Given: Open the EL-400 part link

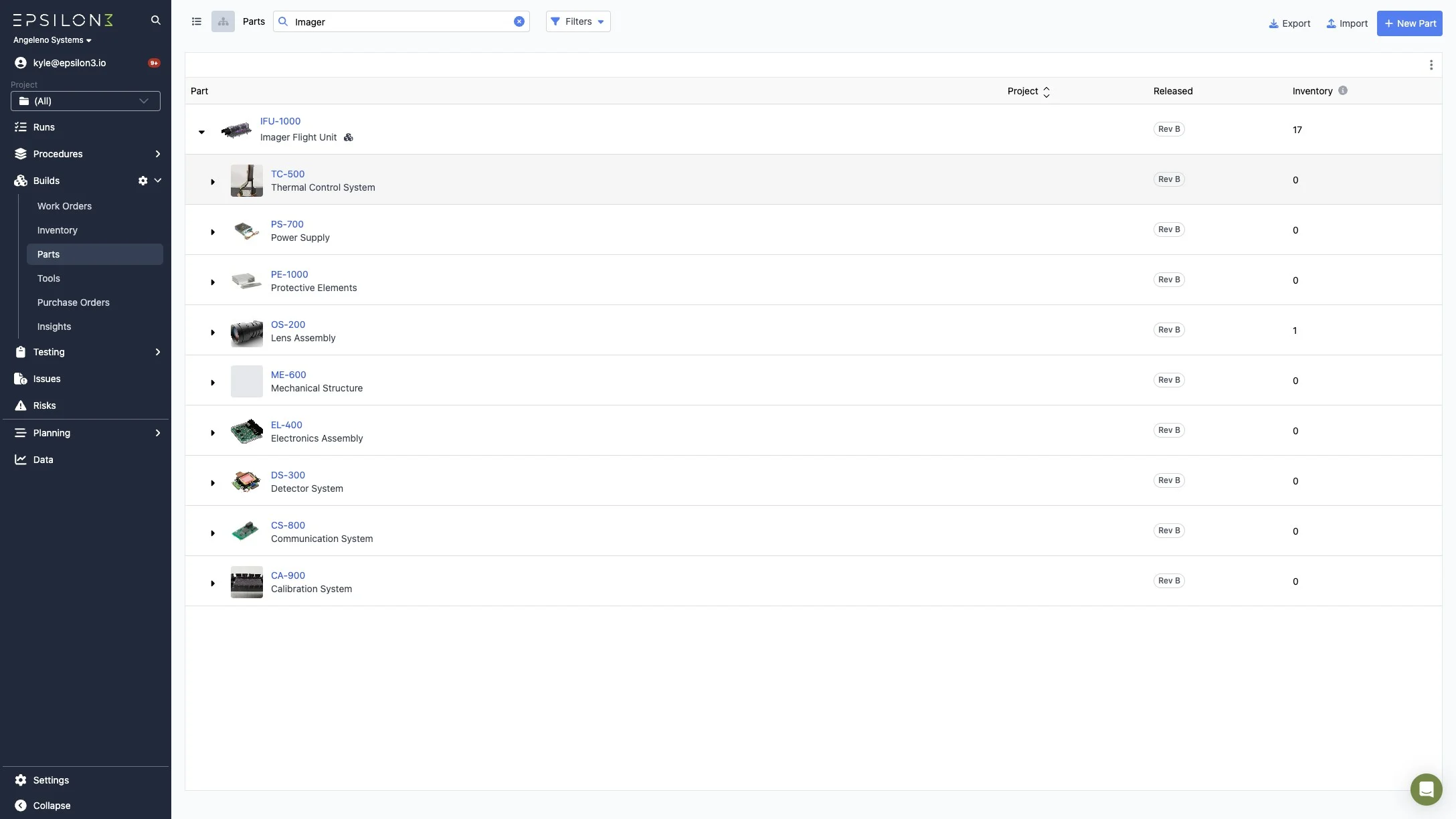Looking at the screenshot, I should [x=286, y=425].
